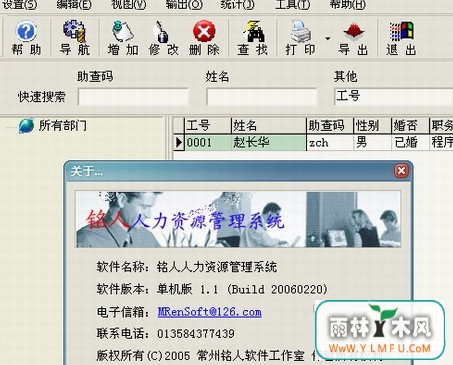The width and height of the screenshot is (453, 365).
Task: Open the 视图(V) menu
Action: click(x=129, y=5)
